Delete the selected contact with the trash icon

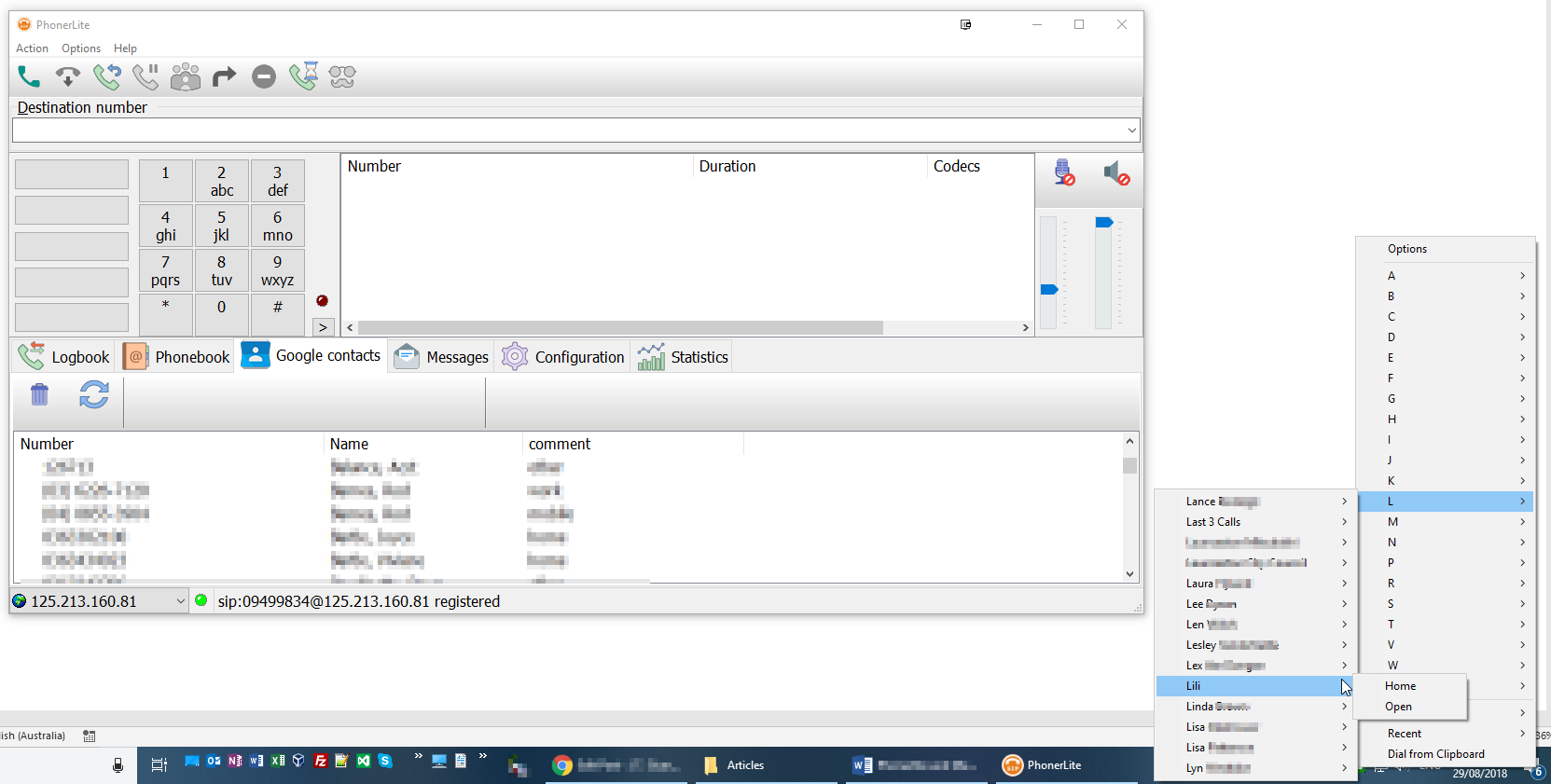tap(39, 394)
